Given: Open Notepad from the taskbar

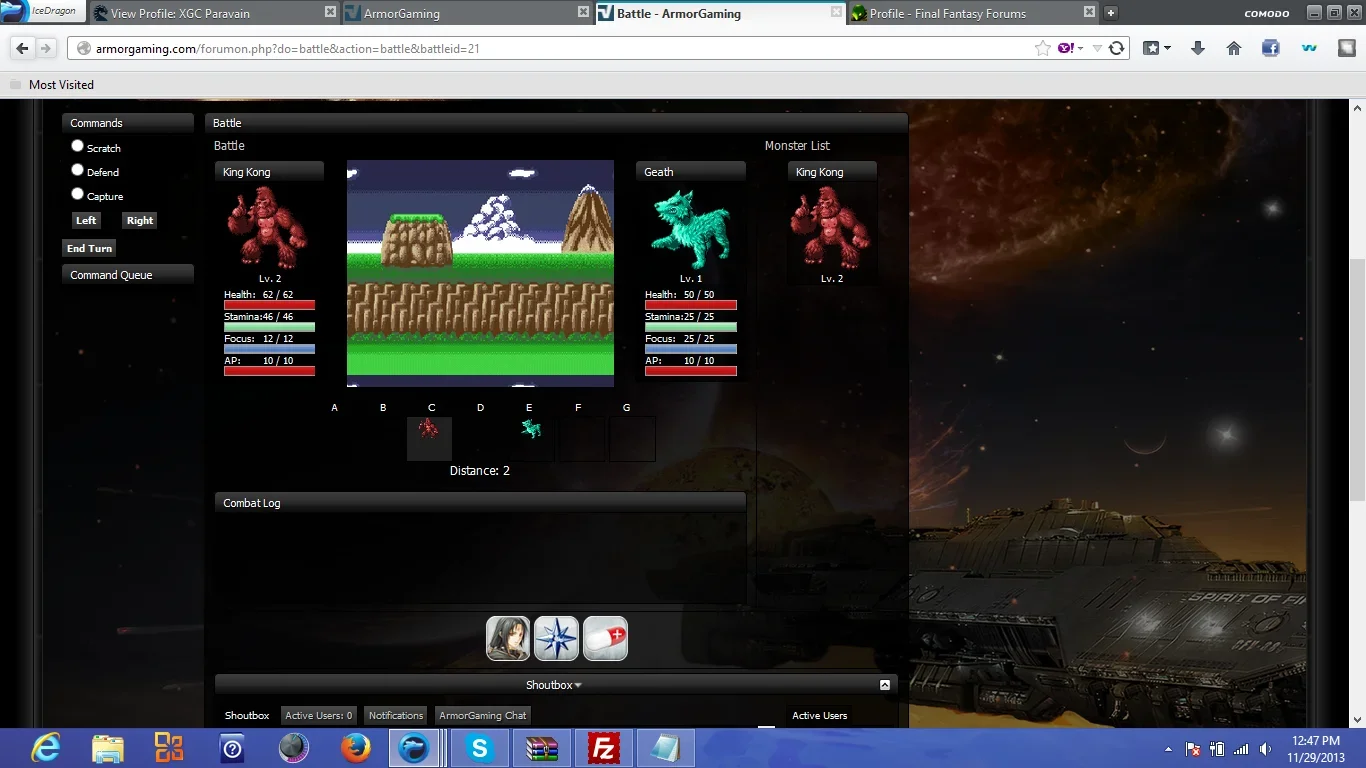Looking at the screenshot, I should 665,748.
